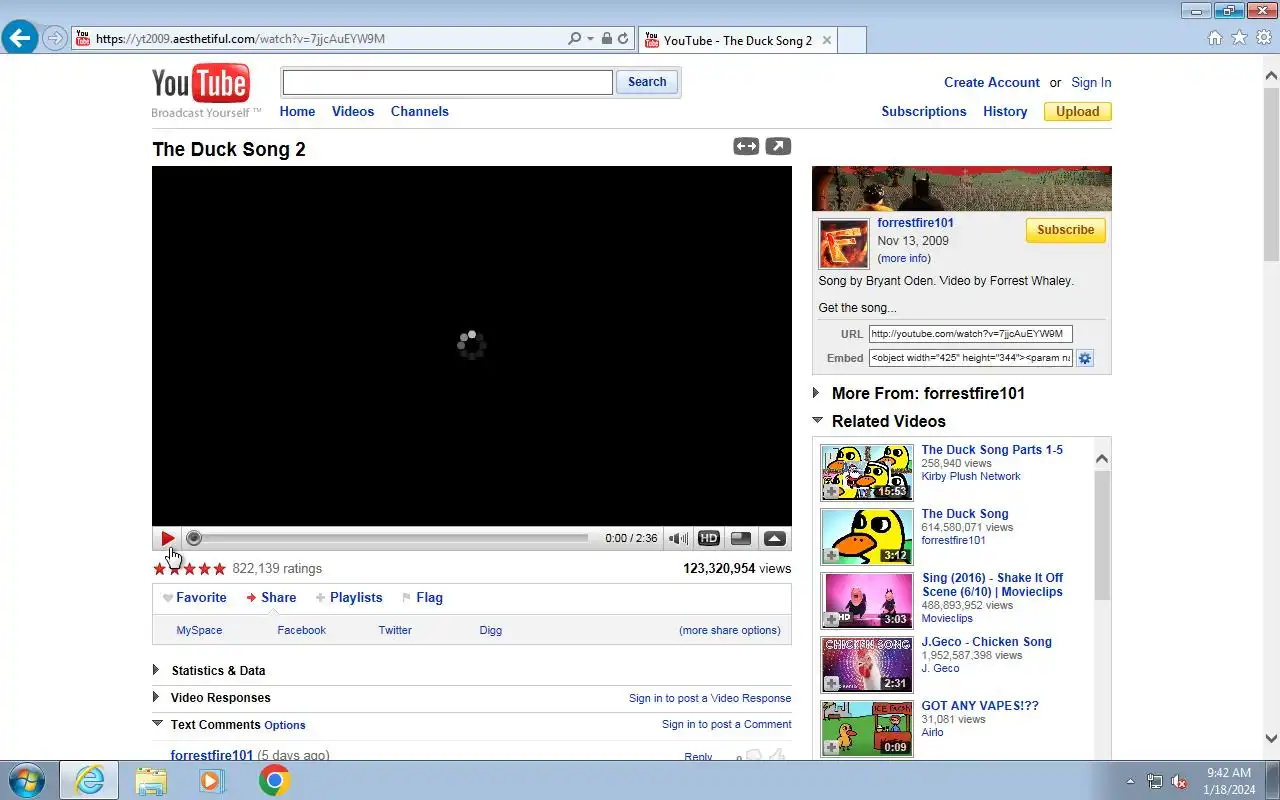Open the Videos menu item

(x=353, y=111)
